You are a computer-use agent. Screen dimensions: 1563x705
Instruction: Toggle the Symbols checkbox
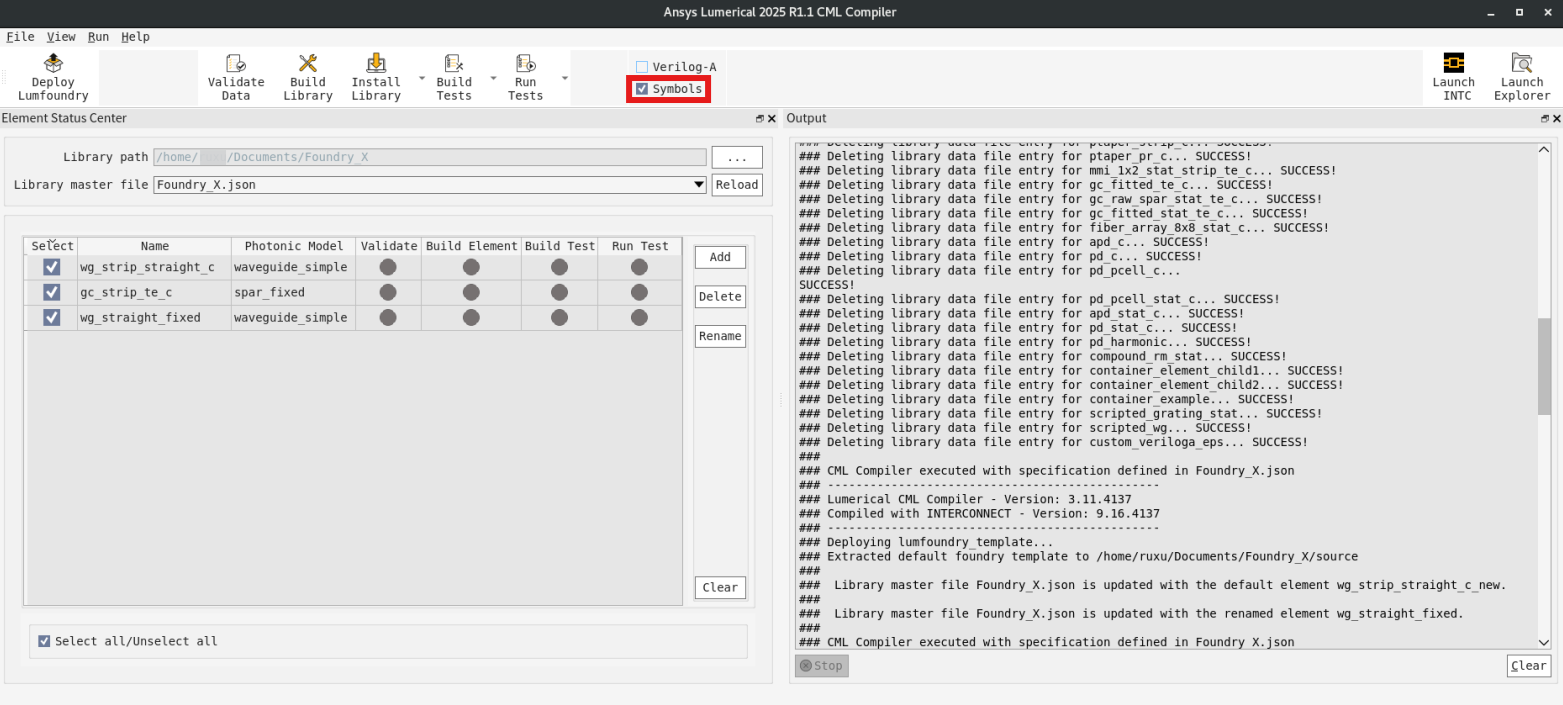point(642,89)
